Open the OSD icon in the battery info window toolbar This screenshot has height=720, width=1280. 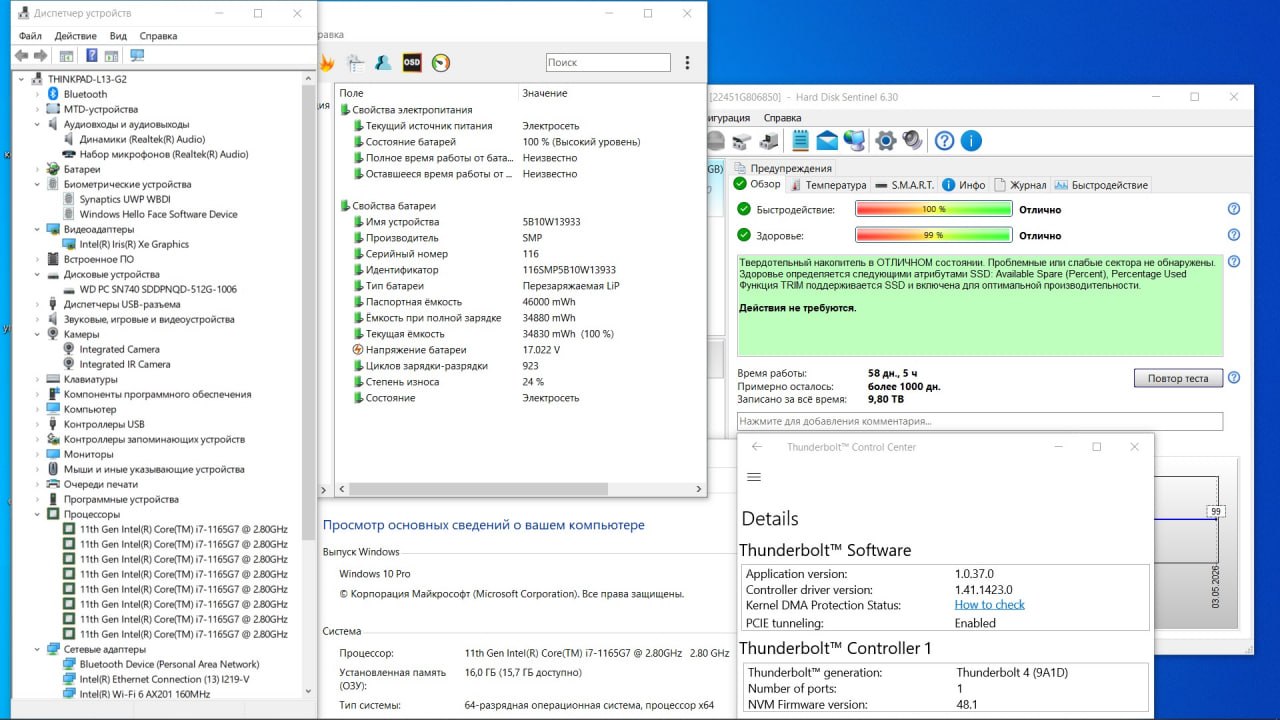(412, 62)
